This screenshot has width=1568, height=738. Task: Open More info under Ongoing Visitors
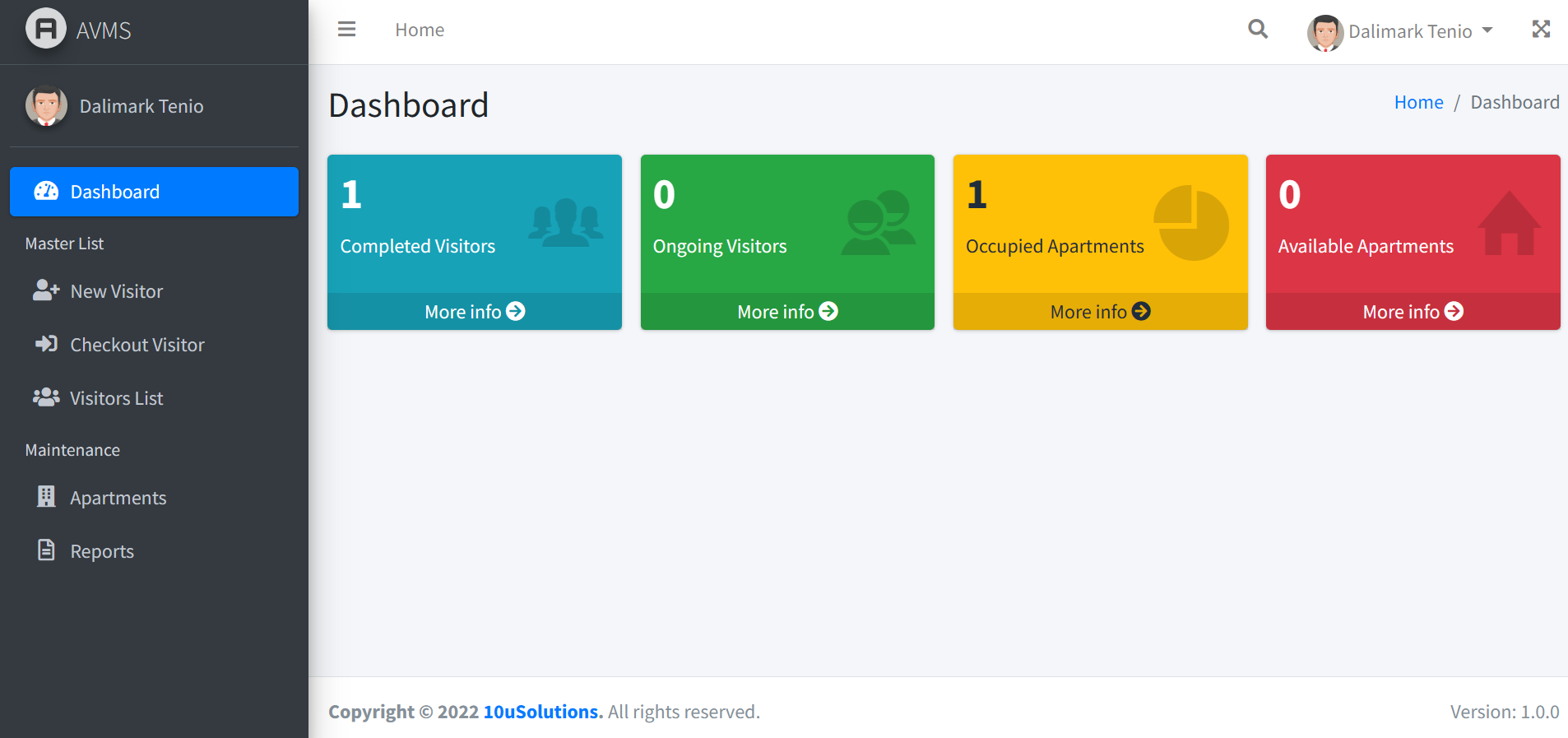(x=787, y=312)
